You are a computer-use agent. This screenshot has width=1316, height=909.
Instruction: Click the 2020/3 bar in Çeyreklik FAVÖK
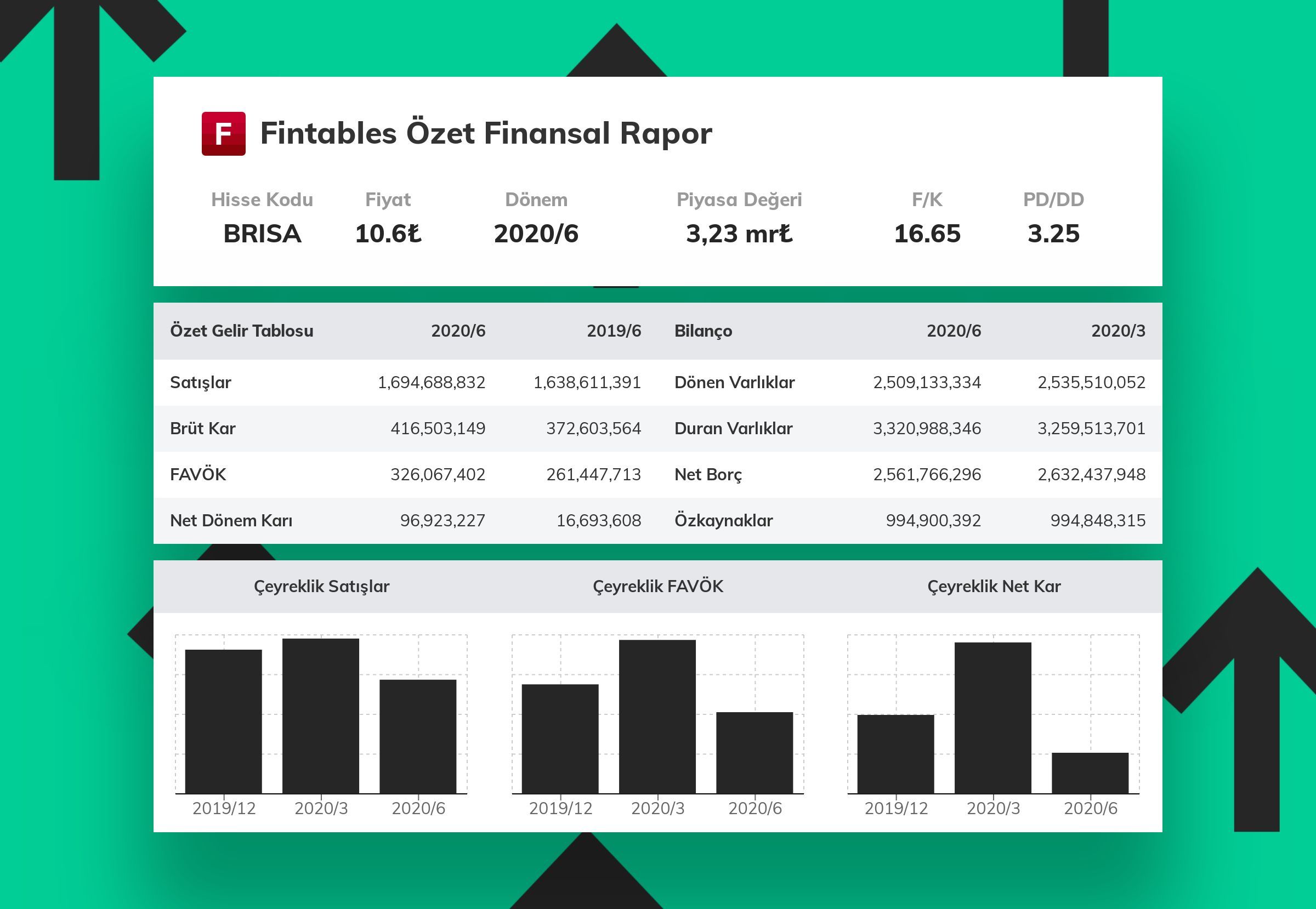[657, 717]
